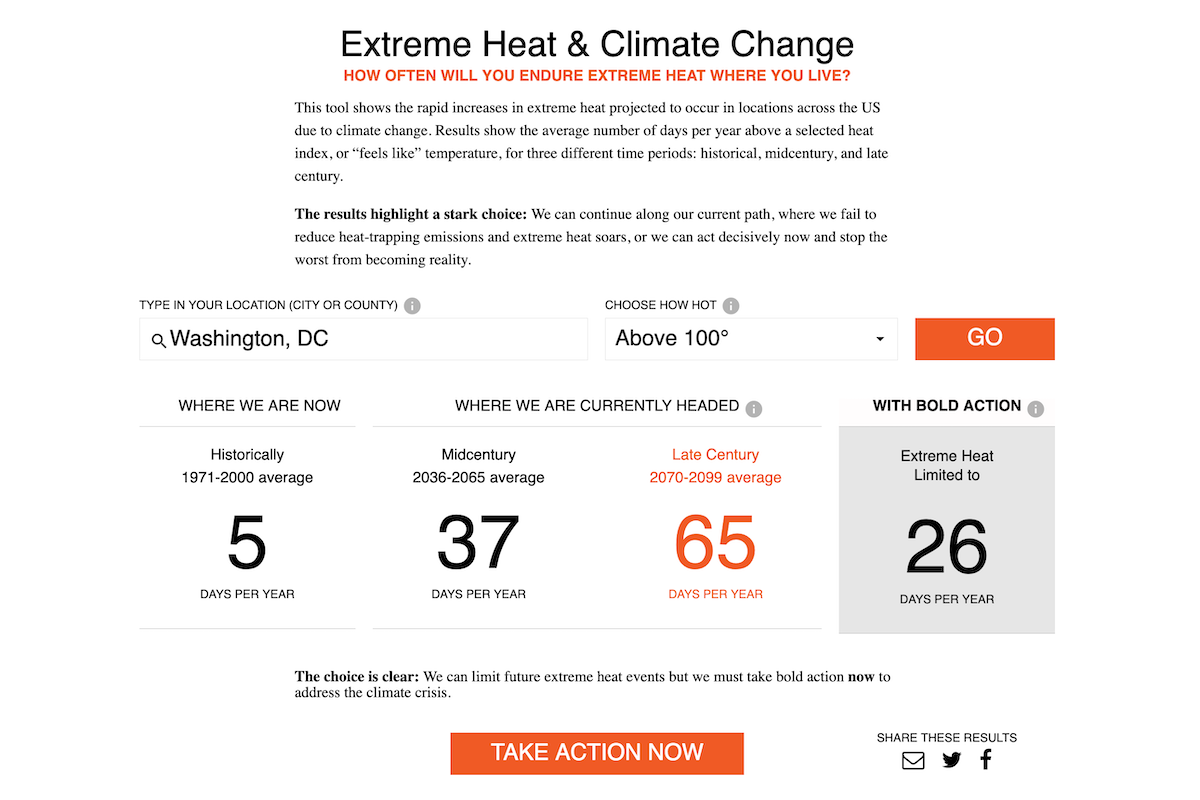Click the Late Century 2070-2099 heading
The image size is (1200, 800).
coord(715,465)
